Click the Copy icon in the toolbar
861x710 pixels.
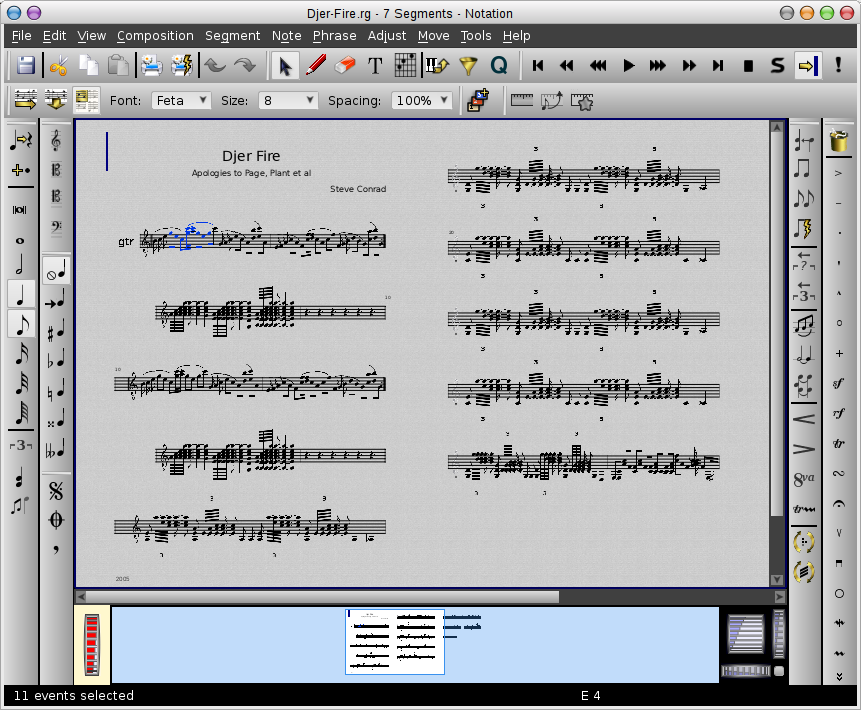(x=88, y=66)
